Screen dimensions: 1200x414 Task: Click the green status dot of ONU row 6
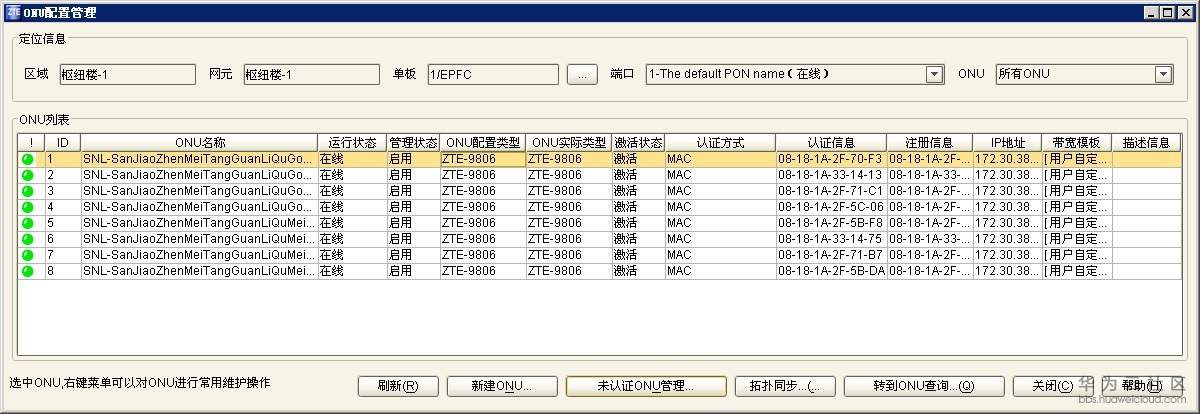coord(27,239)
